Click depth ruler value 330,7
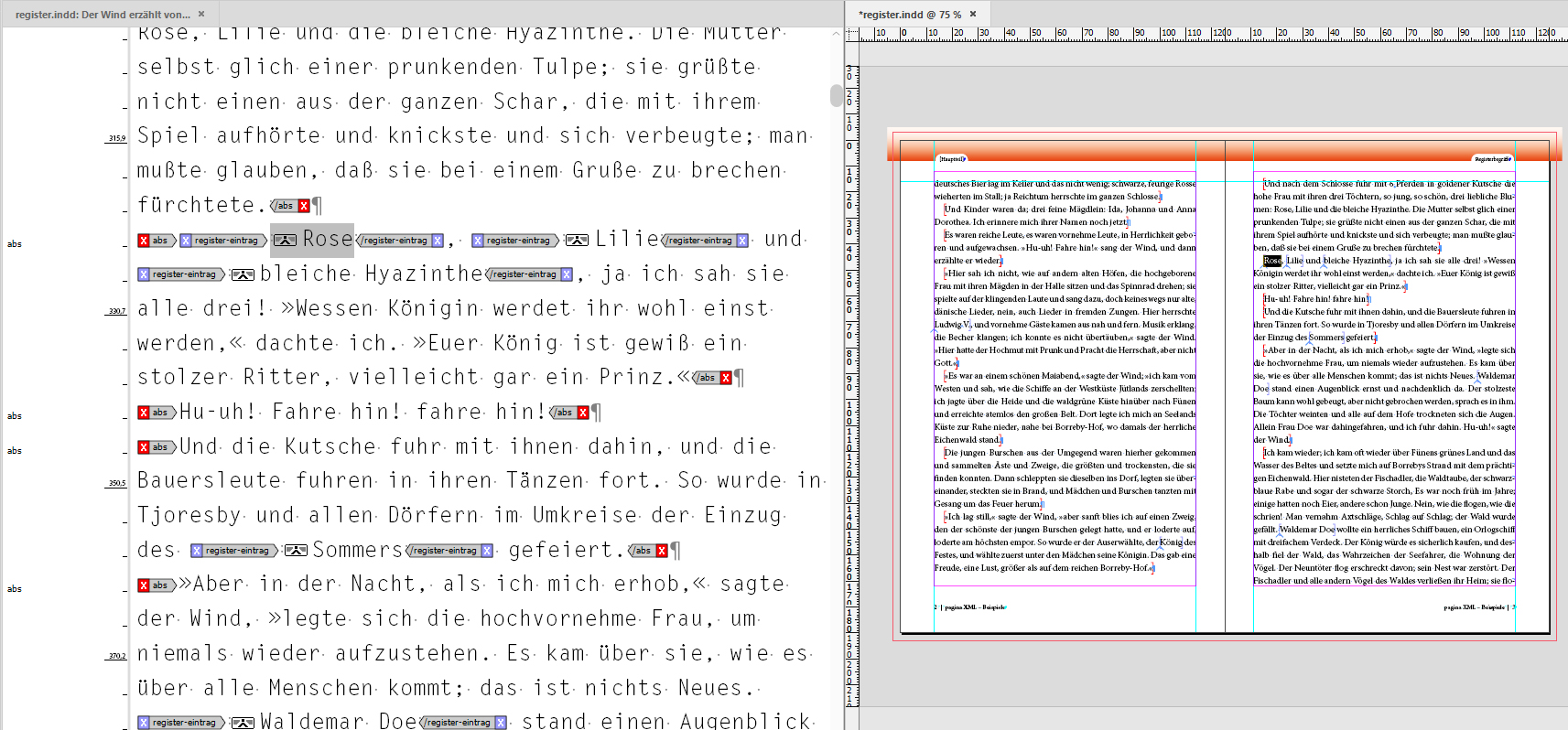This screenshot has width=1568, height=730. point(116,311)
